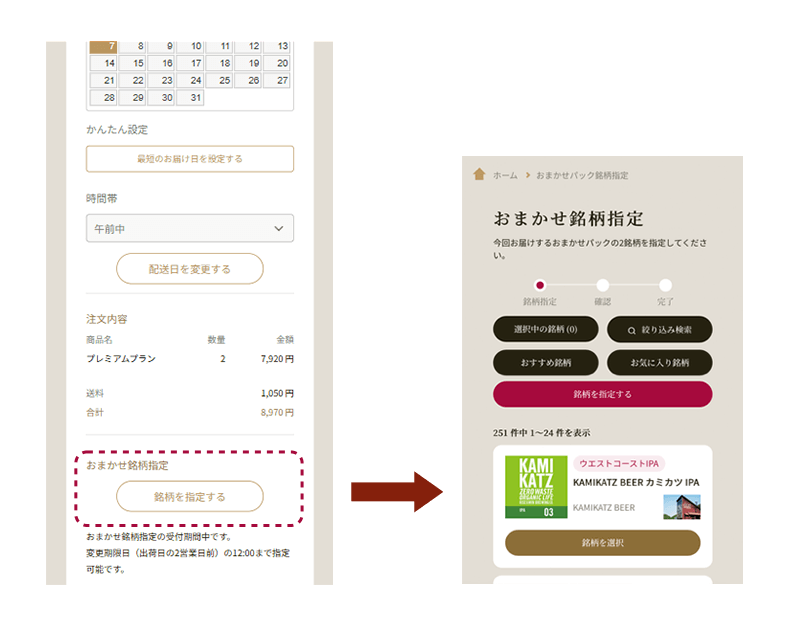This screenshot has height=624, width=794.
Task: Select day 31 in the calendar
Action: [190, 98]
